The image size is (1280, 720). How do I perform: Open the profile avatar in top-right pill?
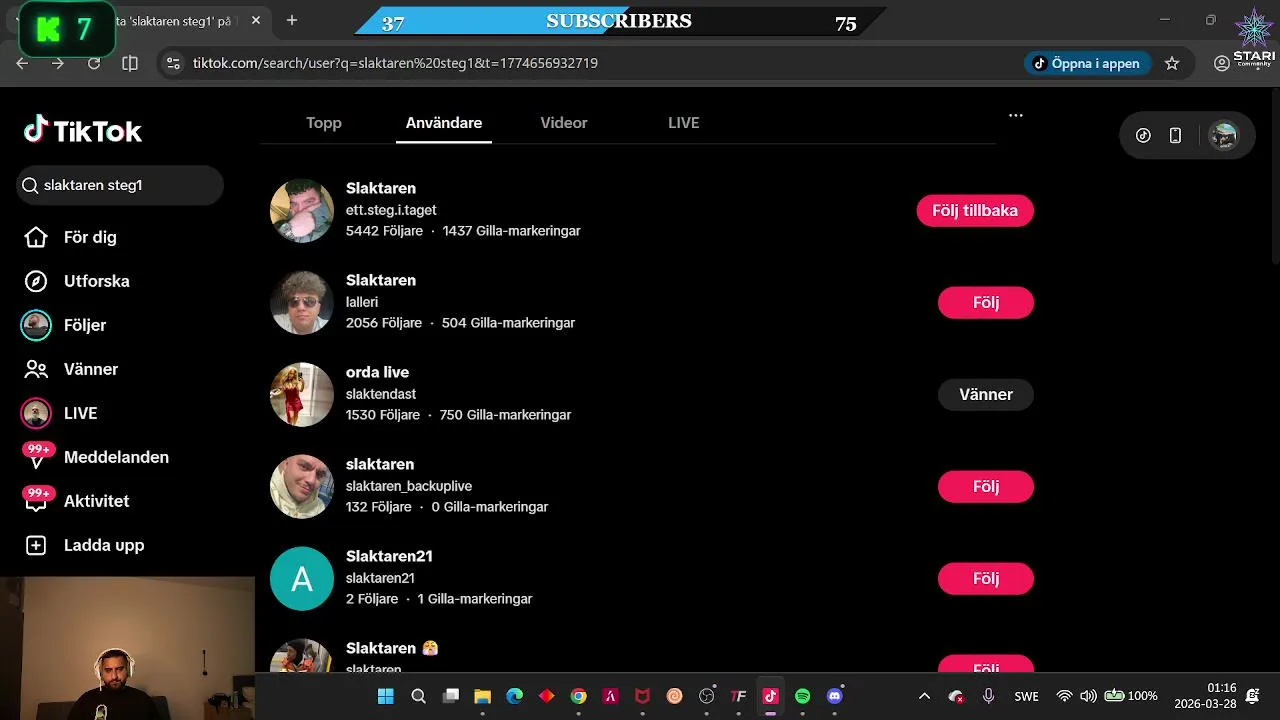pyautogui.click(x=1223, y=136)
